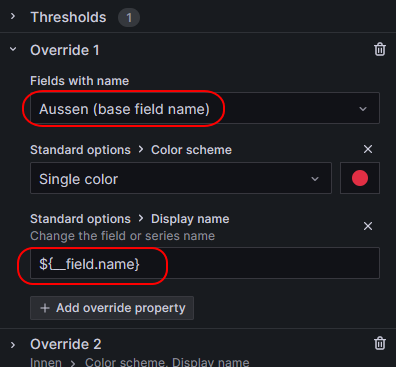This screenshot has height=367, width=396.
Task: Open the Single color scheme dropdown
Action: coord(181,178)
